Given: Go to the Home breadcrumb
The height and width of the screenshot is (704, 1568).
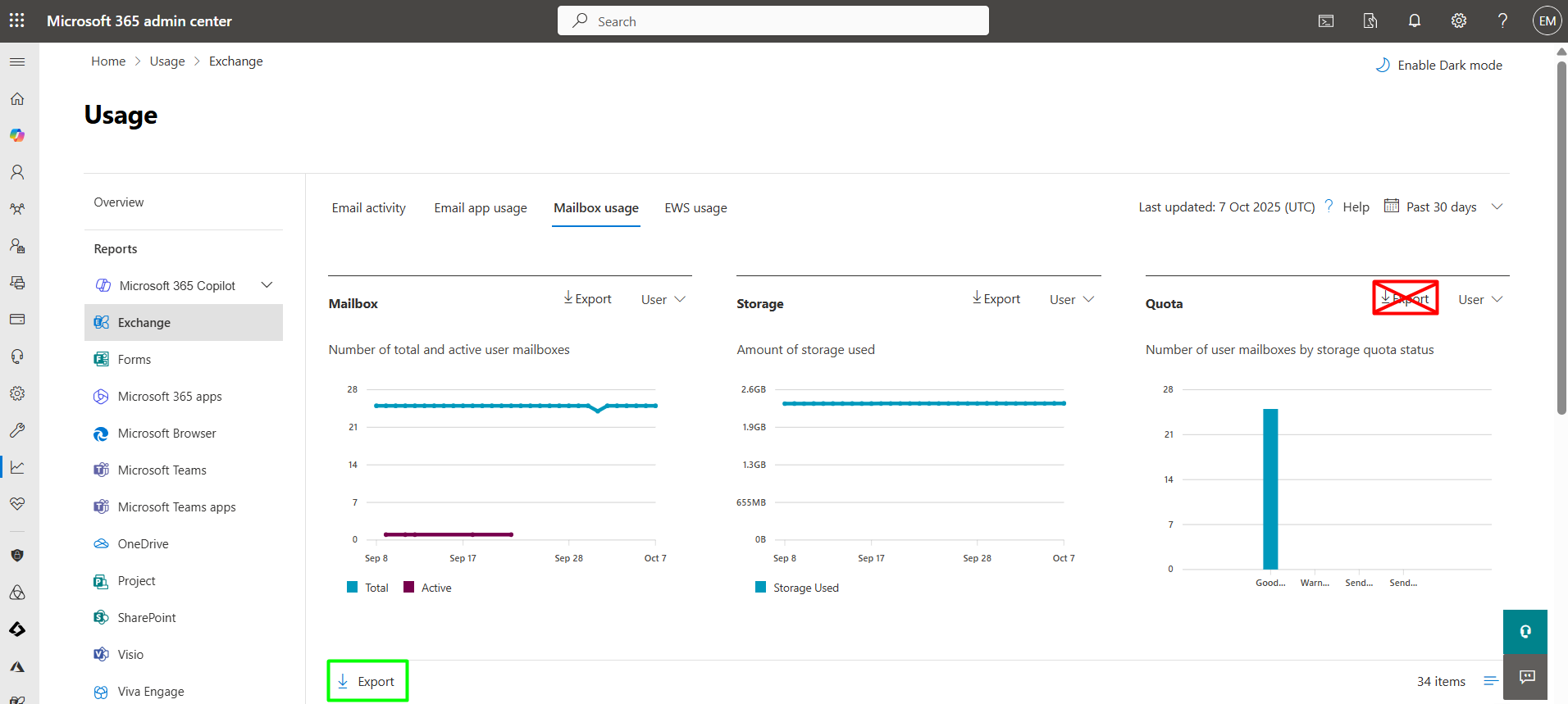Looking at the screenshot, I should (108, 61).
